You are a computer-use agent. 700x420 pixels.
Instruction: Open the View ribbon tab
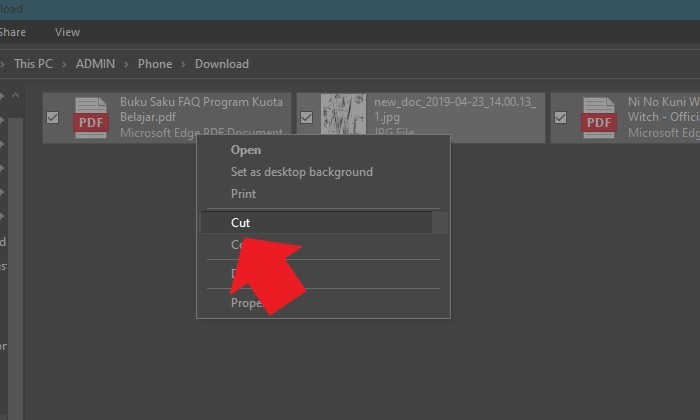tap(67, 32)
